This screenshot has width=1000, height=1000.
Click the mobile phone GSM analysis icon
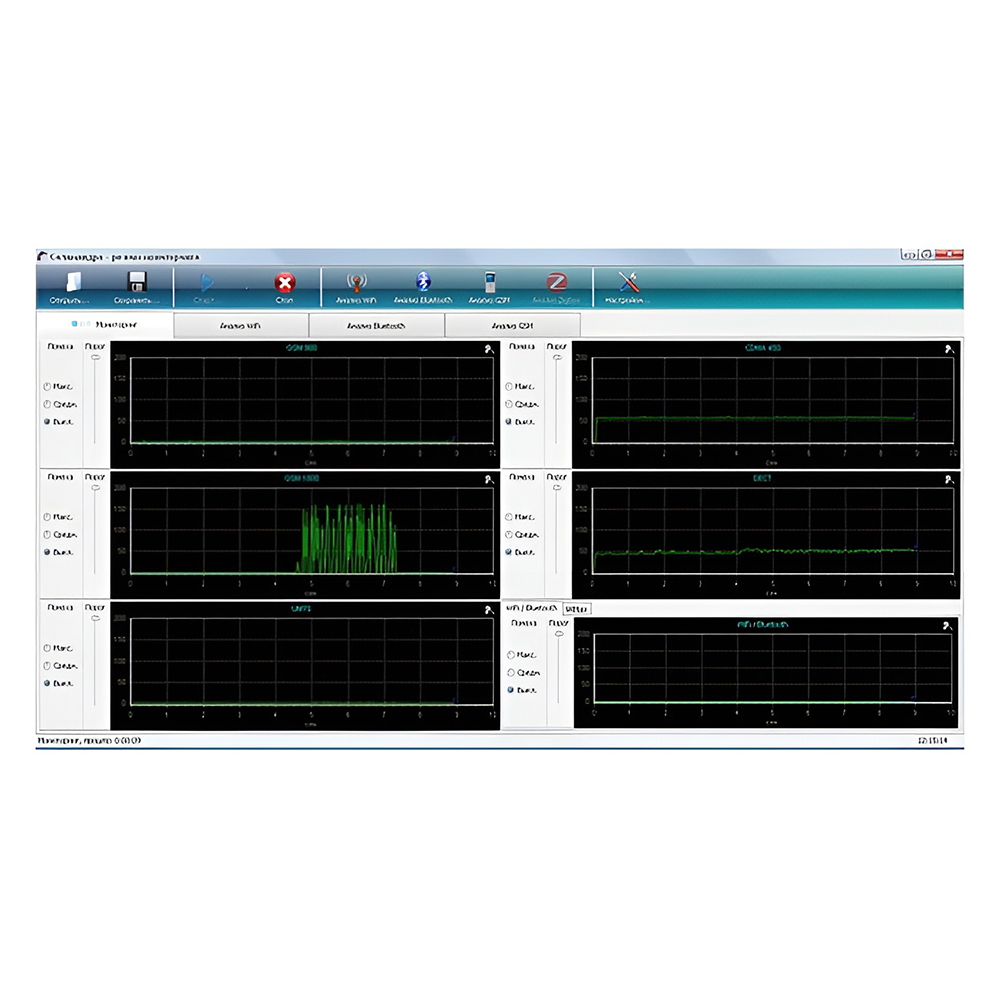489,284
